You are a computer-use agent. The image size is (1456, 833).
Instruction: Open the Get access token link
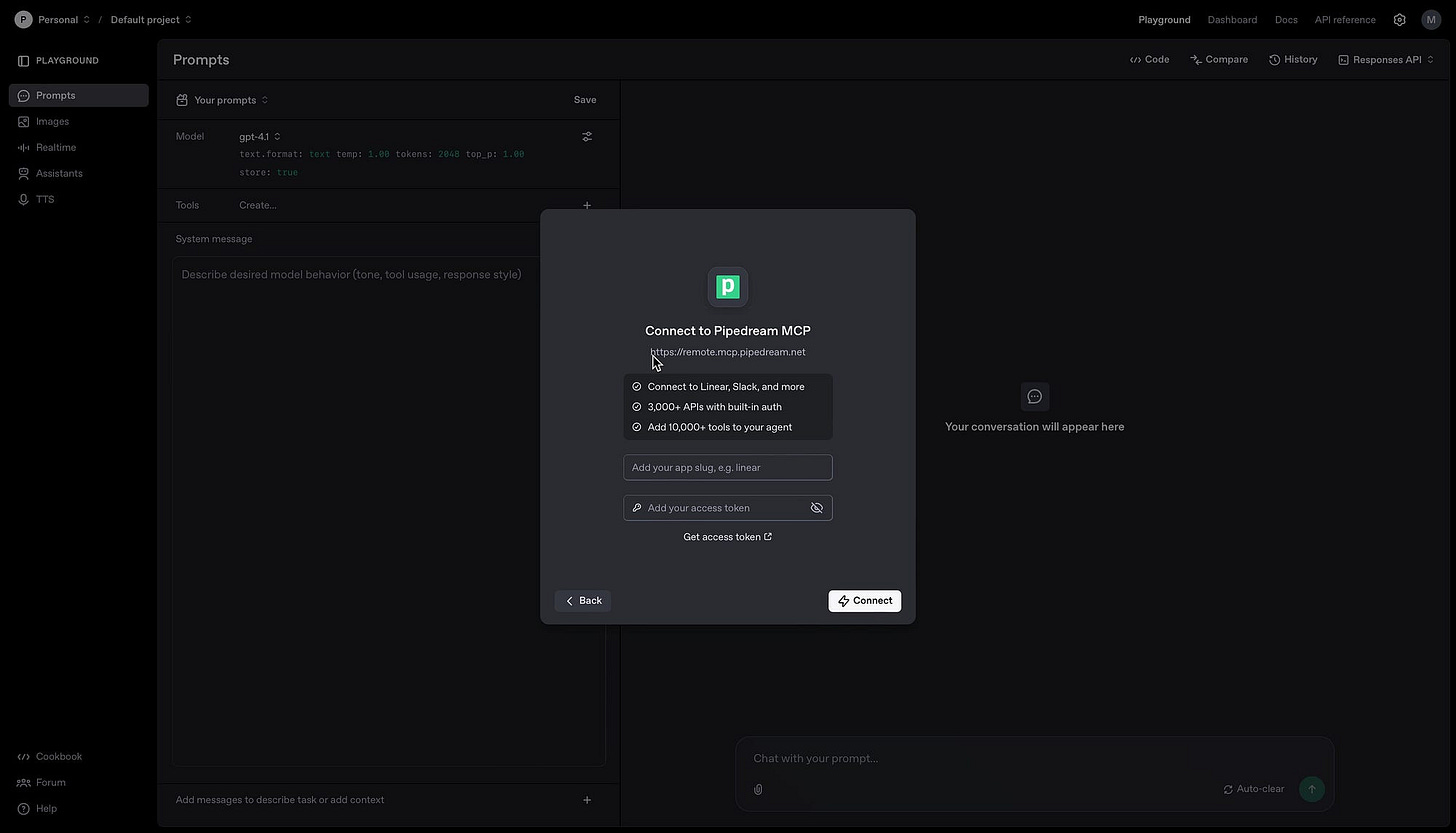[728, 537]
